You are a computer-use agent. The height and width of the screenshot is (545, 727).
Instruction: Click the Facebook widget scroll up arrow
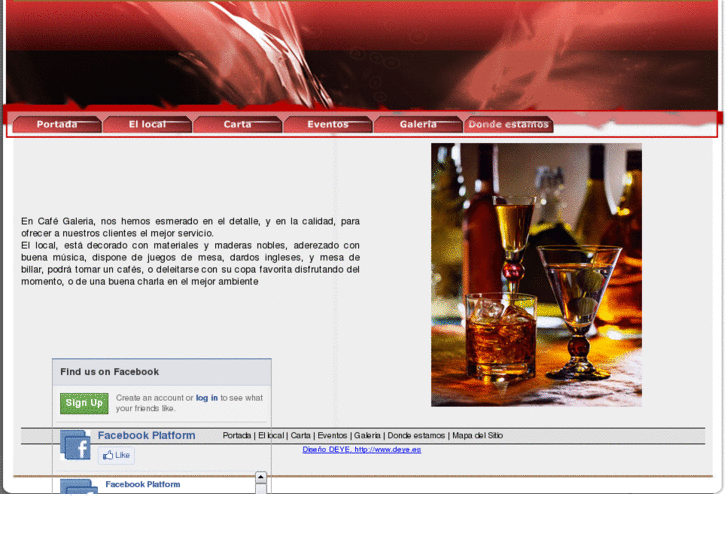click(261, 477)
